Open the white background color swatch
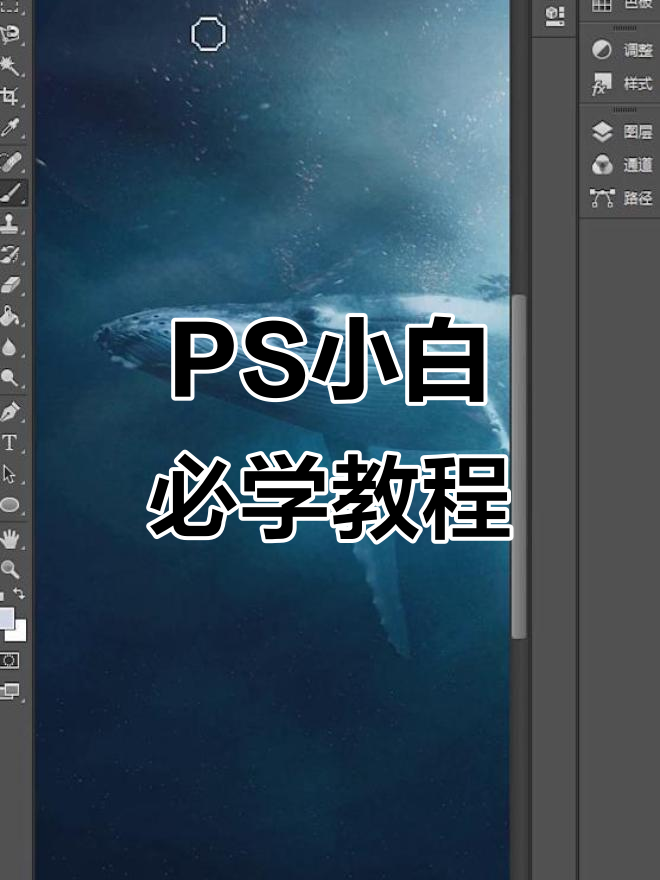 coord(20,633)
